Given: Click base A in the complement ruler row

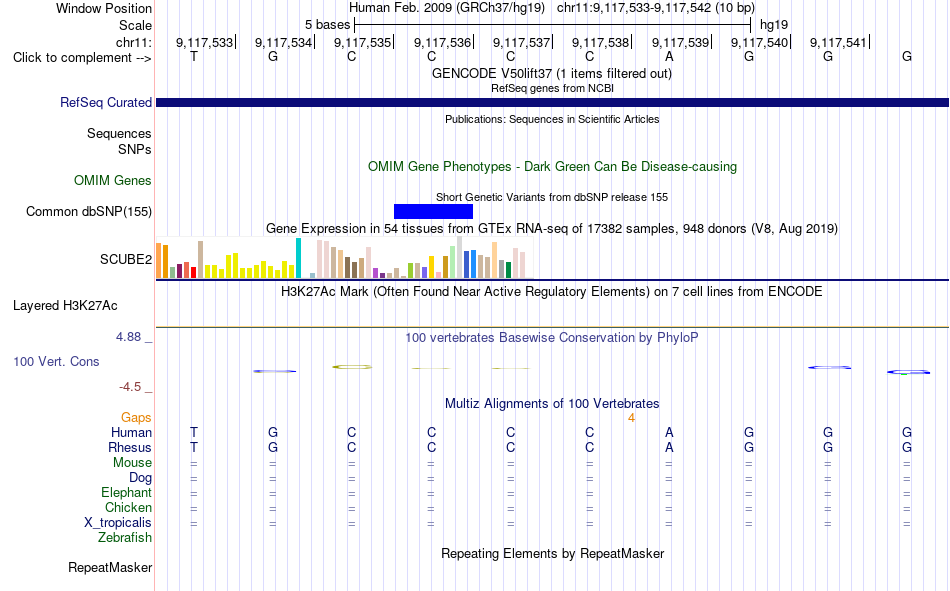Looking at the screenshot, I should [x=669, y=57].
